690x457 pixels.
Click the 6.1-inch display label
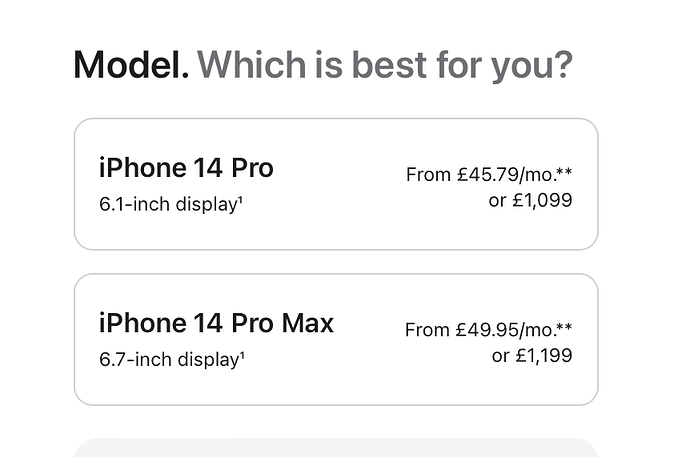coord(167,204)
